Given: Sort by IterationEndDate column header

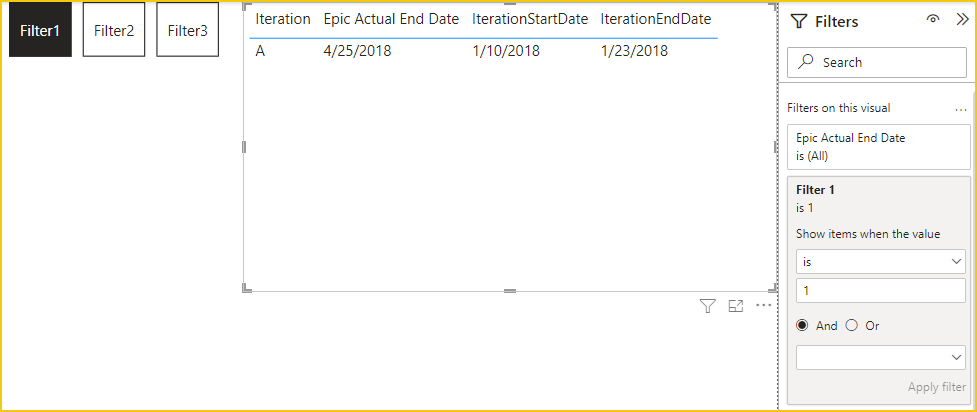Looking at the screenshot, I should tap(655, 19).
